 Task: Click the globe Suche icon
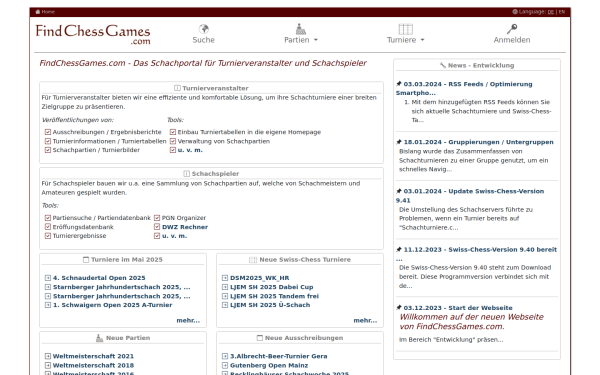pyautogui.click(x=204, y=29)
